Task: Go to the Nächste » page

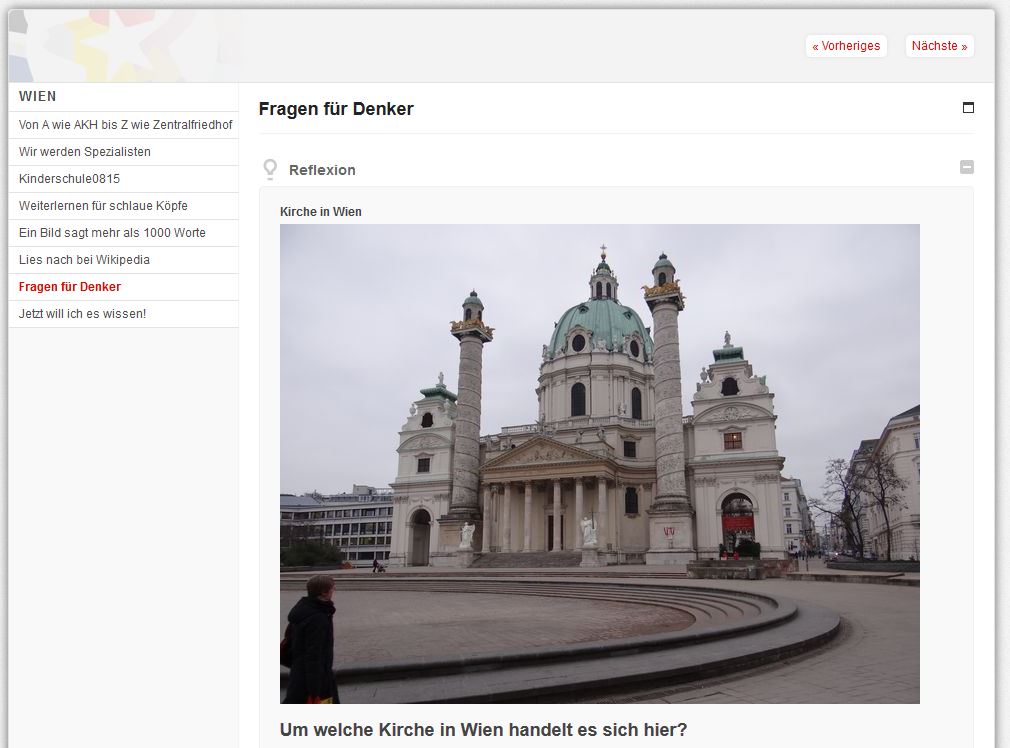Action: pos(939,46)
